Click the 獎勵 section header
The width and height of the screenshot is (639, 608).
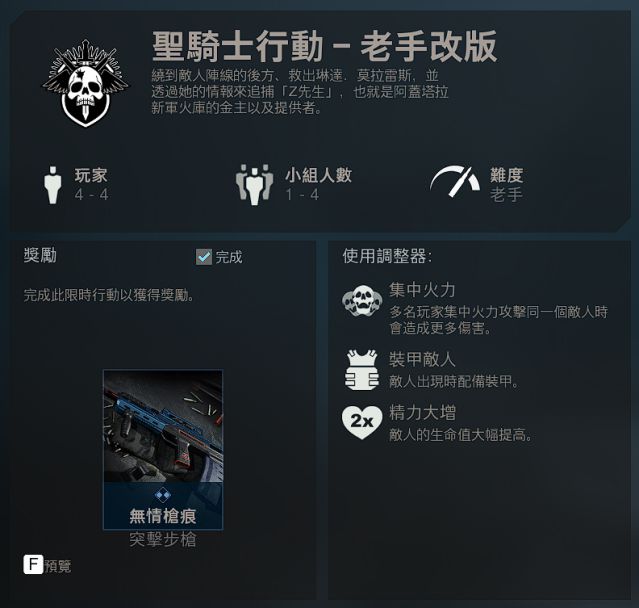click(40, 256)
